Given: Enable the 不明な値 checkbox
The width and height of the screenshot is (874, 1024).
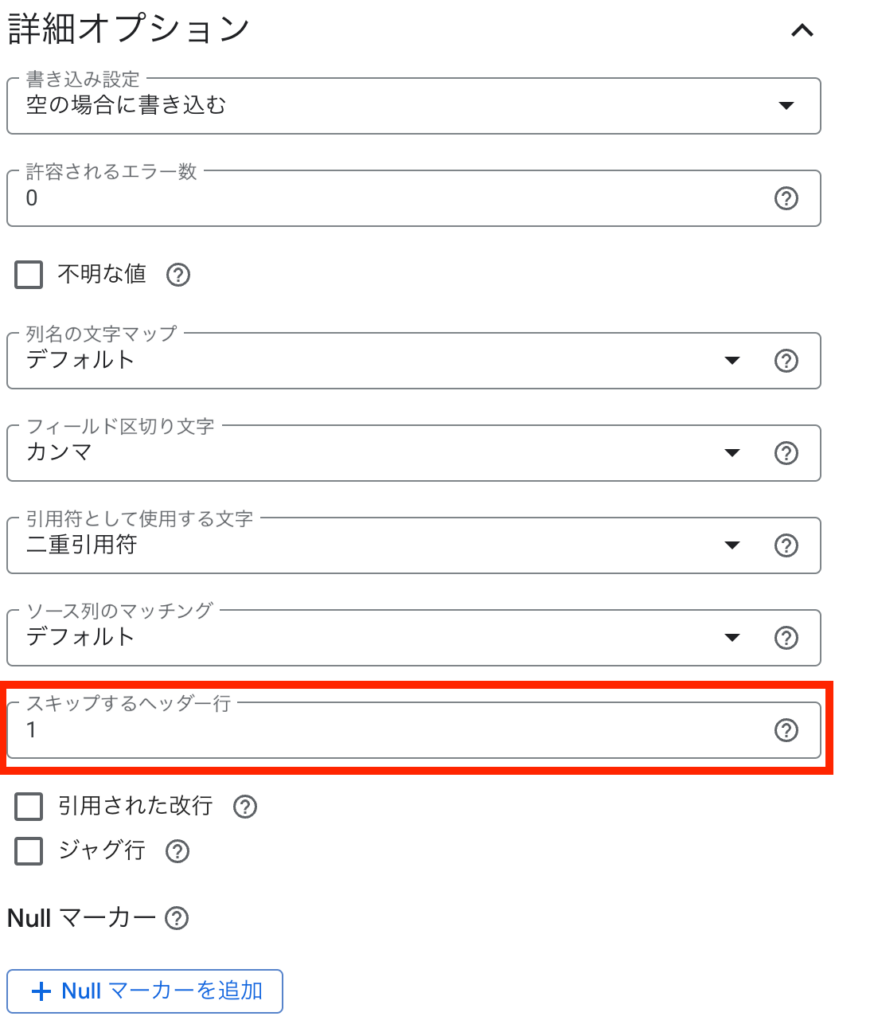Looking at the screenshot, I should click(x=29, y=275).
